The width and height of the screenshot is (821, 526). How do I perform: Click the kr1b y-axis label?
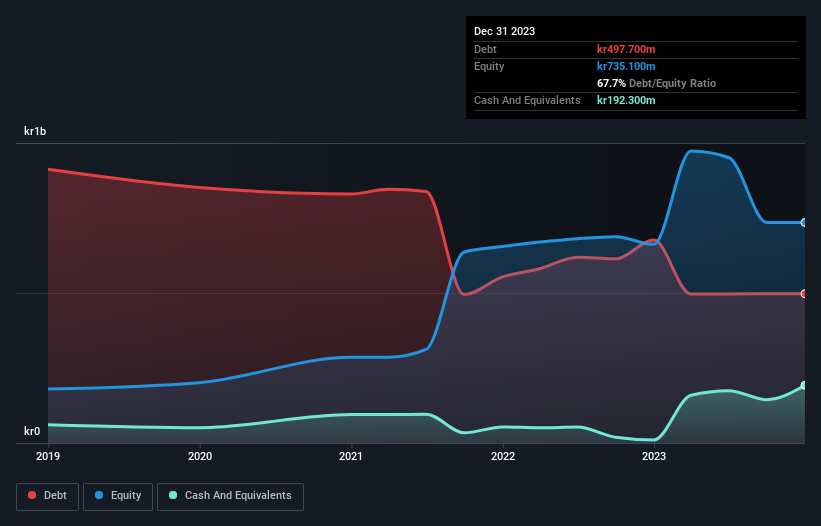coord(35,131)
